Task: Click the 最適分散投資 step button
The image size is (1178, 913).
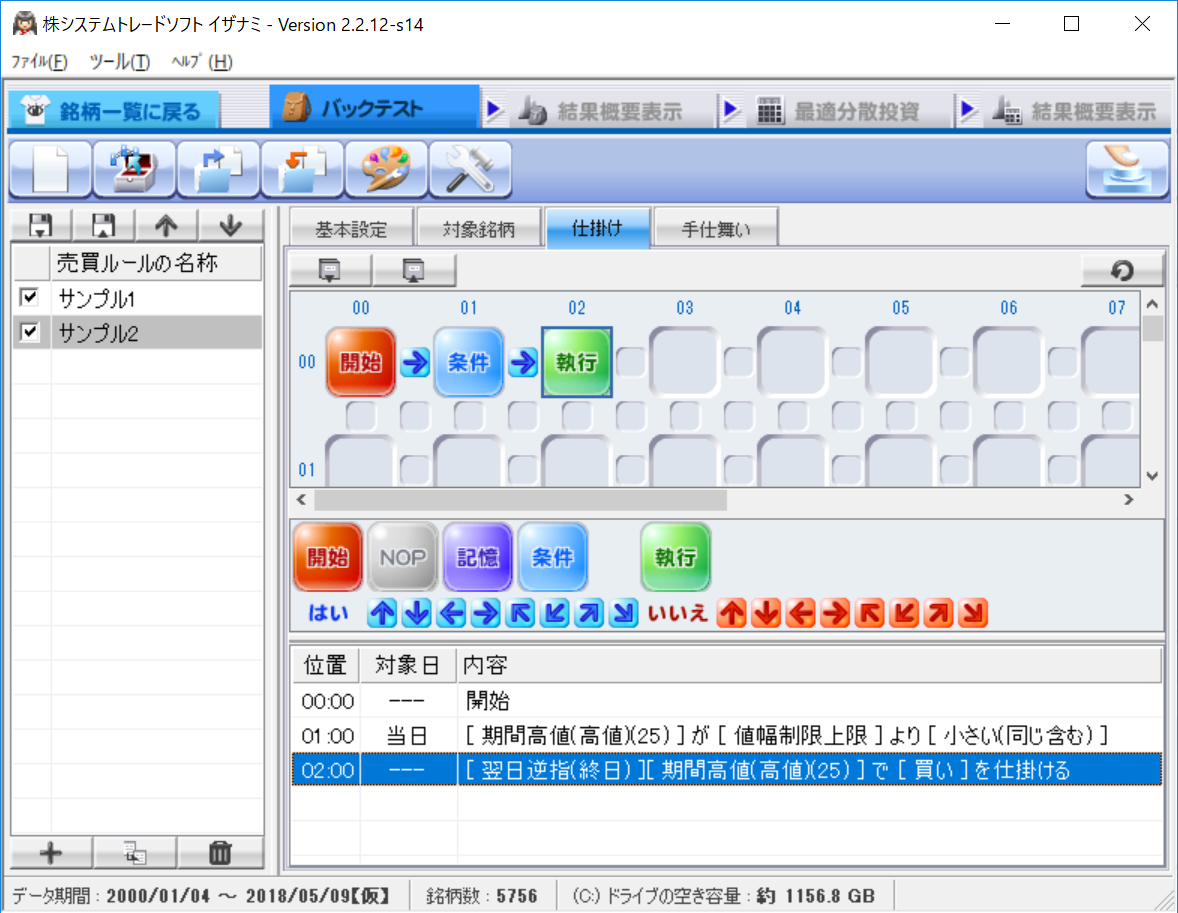Action: (x=840, y=111)
